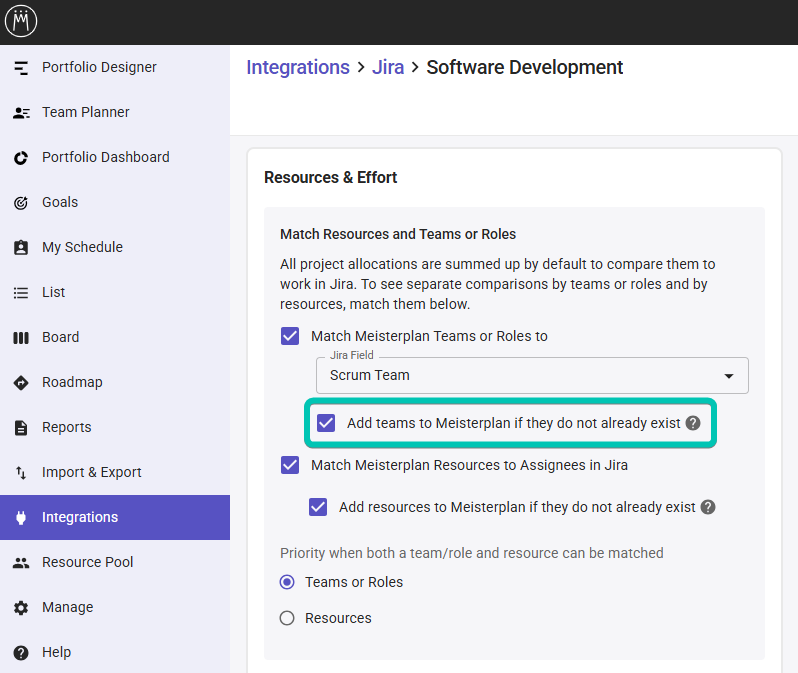Open Import & Export
798x673 pixels.
pos(115,472)
